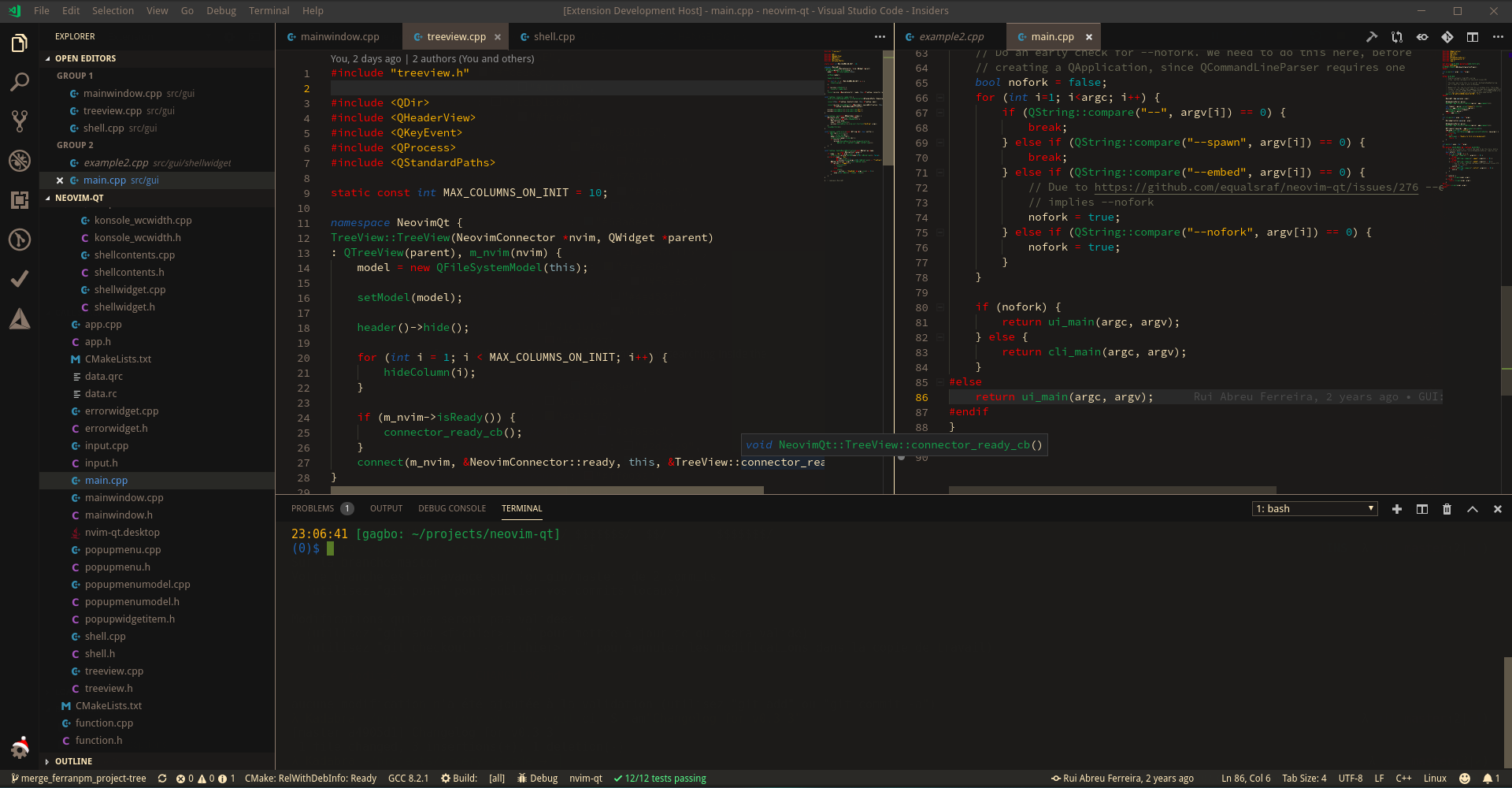Click the smiley feedback icon in status bar
Screen dimensions: 1512x788
pyautogui.click(x=1465, y=779)
